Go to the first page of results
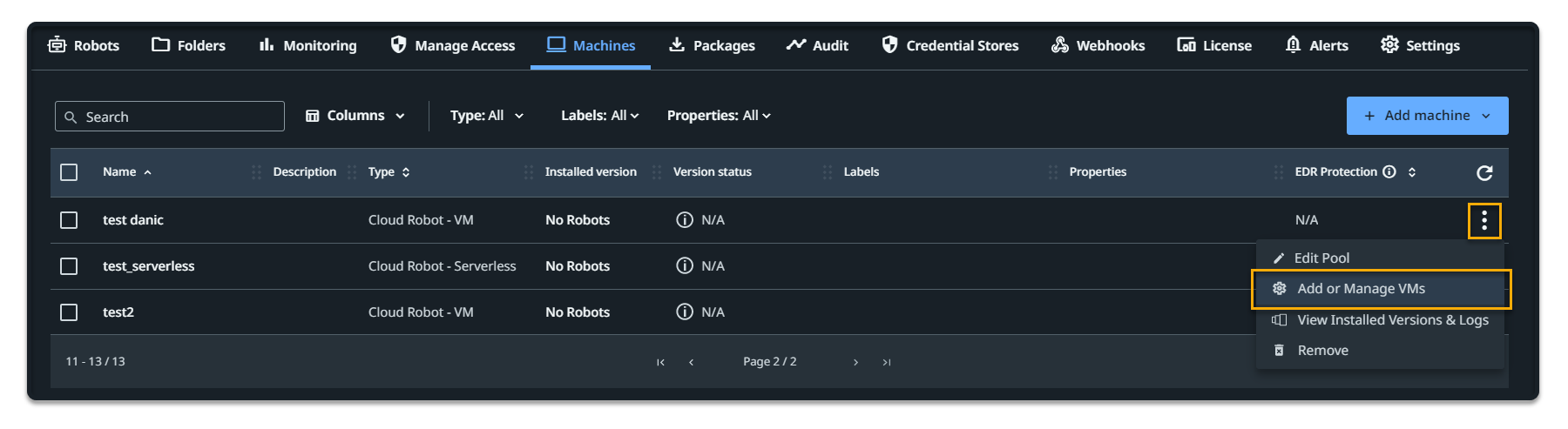1568x429 pixels. tap(660, 362)
